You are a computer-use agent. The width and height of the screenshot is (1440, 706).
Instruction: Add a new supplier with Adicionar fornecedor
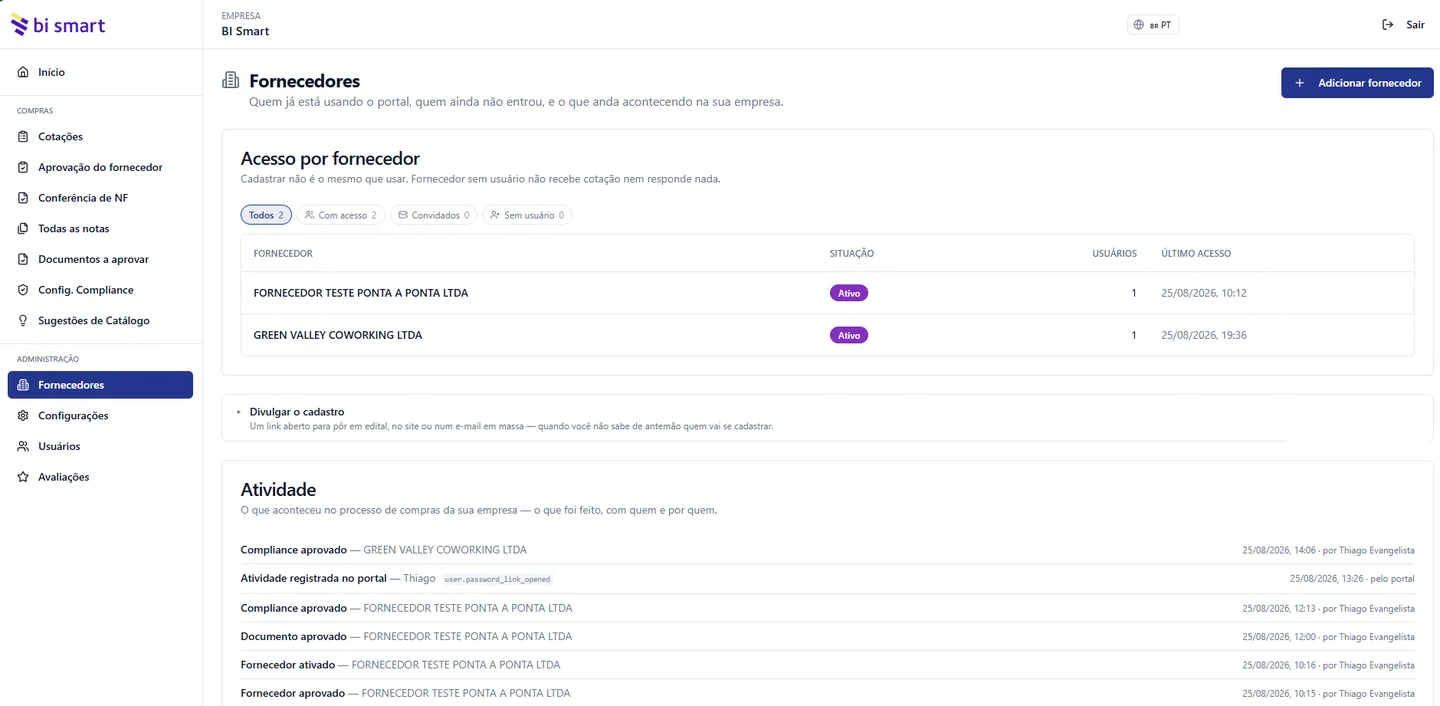[1357, 83]
